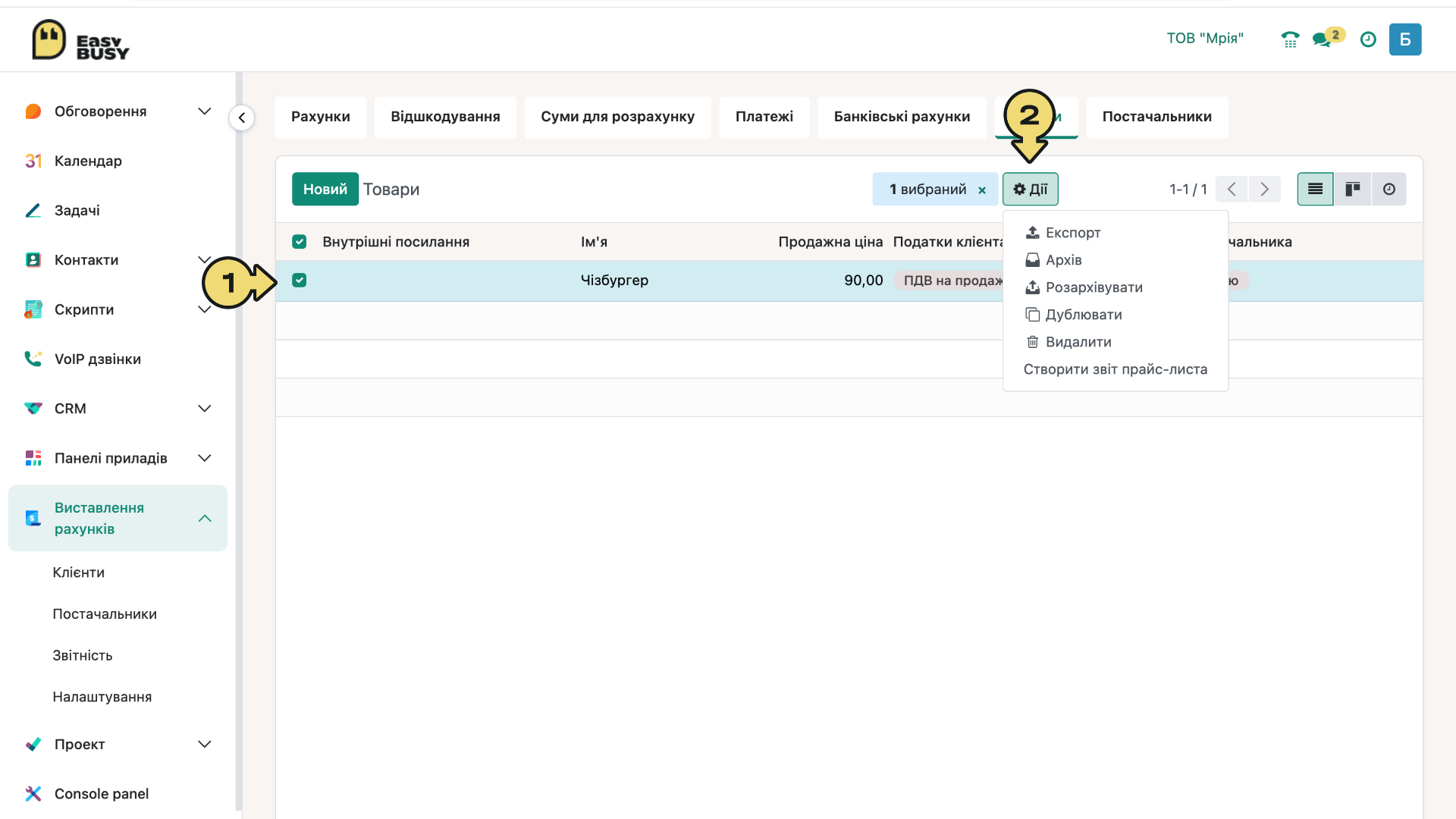
Task: Switch to kanban view icon
Action: pos(1352,189)
